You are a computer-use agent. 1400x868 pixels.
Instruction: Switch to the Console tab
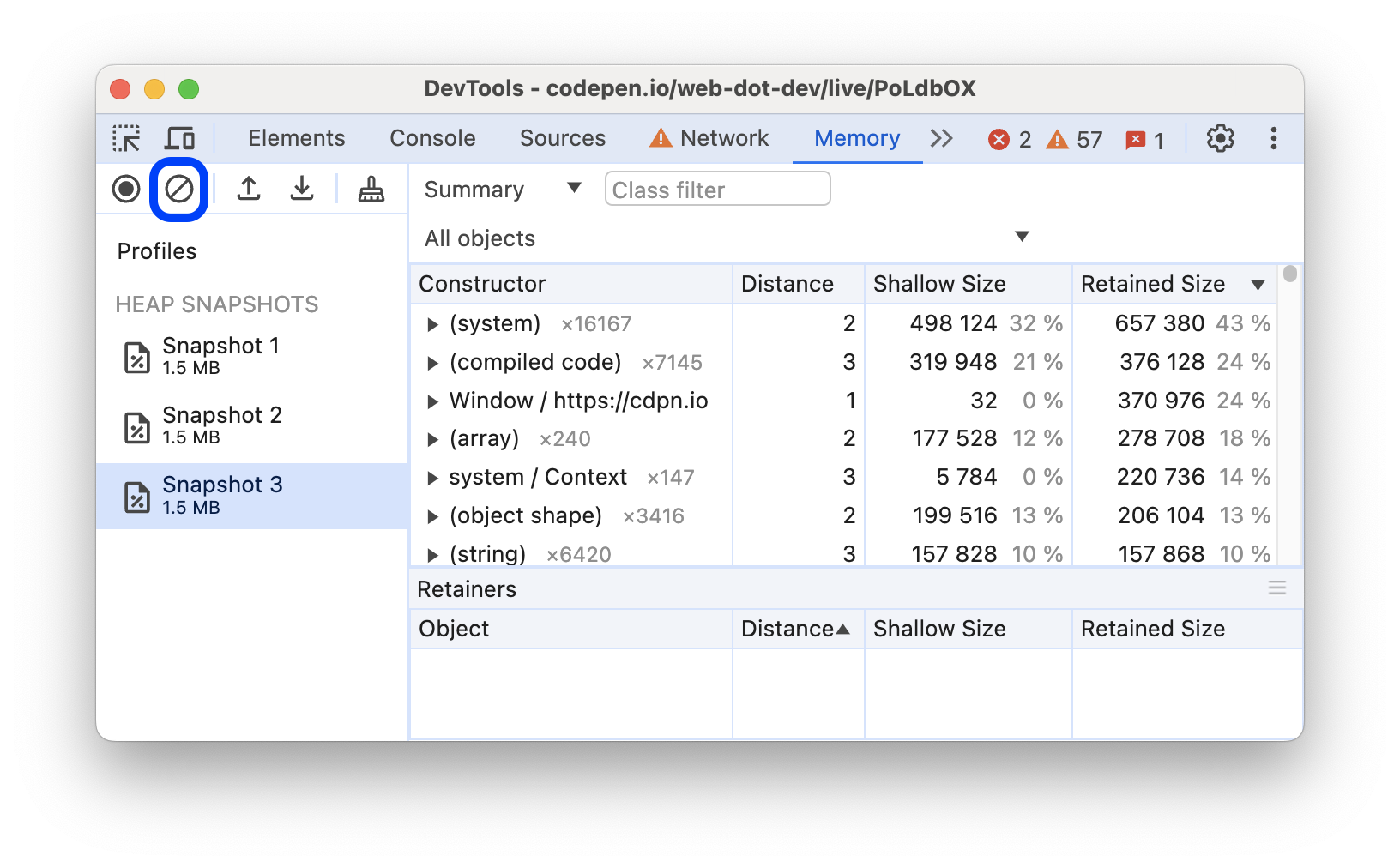pyautogui.click(x=432, y=137)
